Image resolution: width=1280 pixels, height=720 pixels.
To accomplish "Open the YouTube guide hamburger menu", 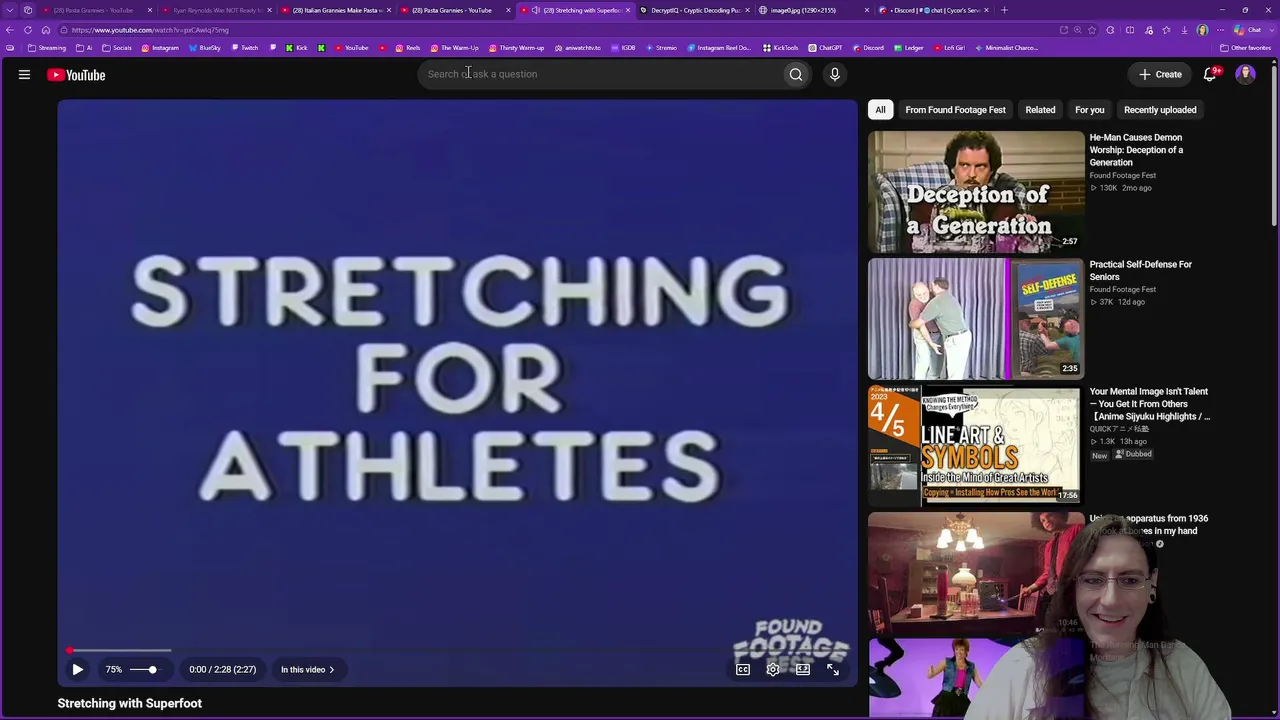I will coord(24,74).
